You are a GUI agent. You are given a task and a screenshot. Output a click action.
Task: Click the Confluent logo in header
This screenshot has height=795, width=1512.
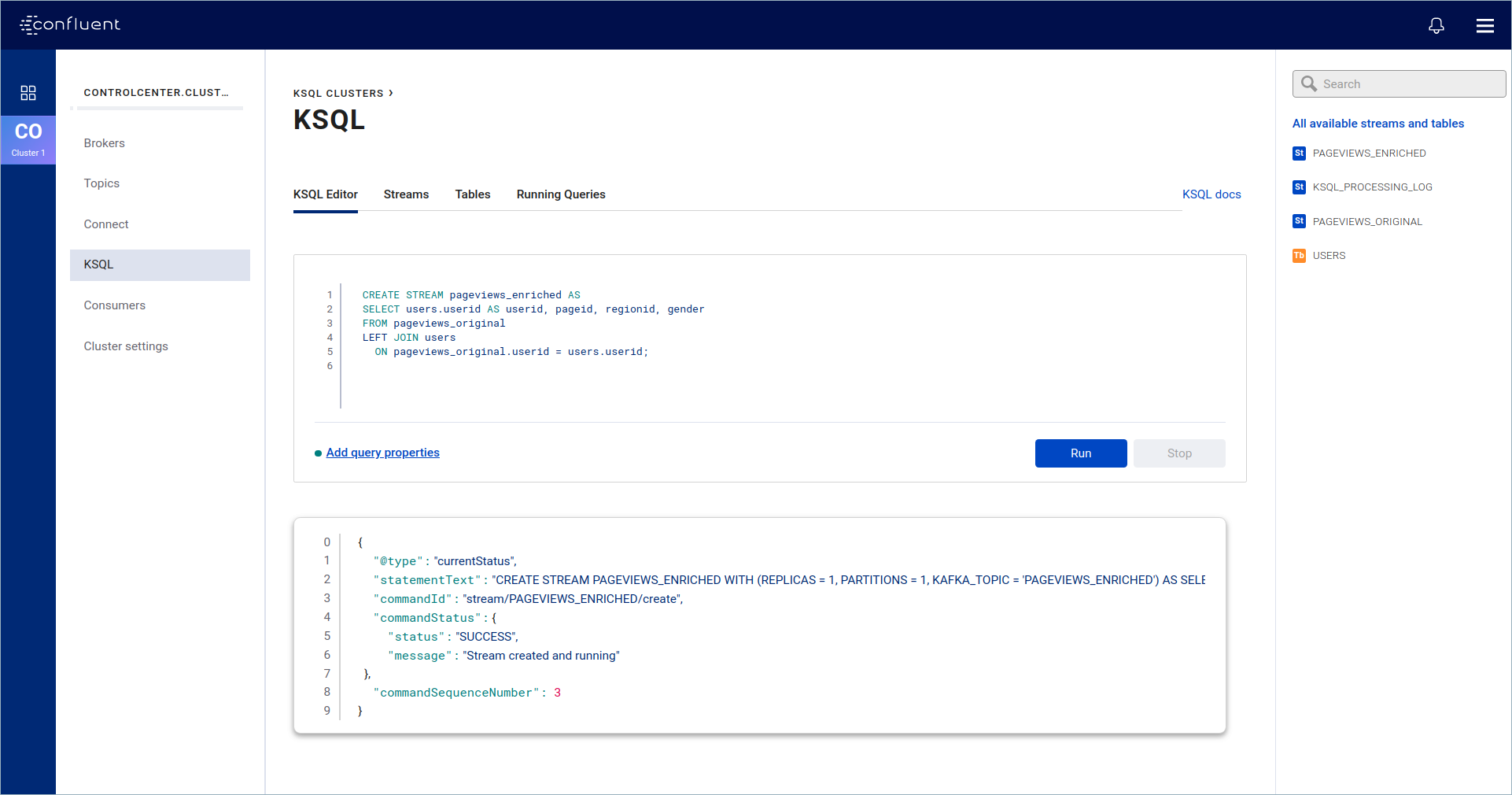(x=70, y=24)
